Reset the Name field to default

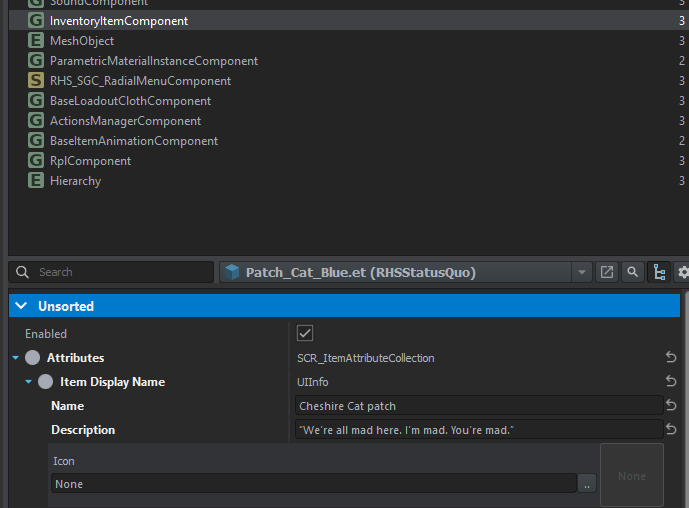(x=671, y=405)
